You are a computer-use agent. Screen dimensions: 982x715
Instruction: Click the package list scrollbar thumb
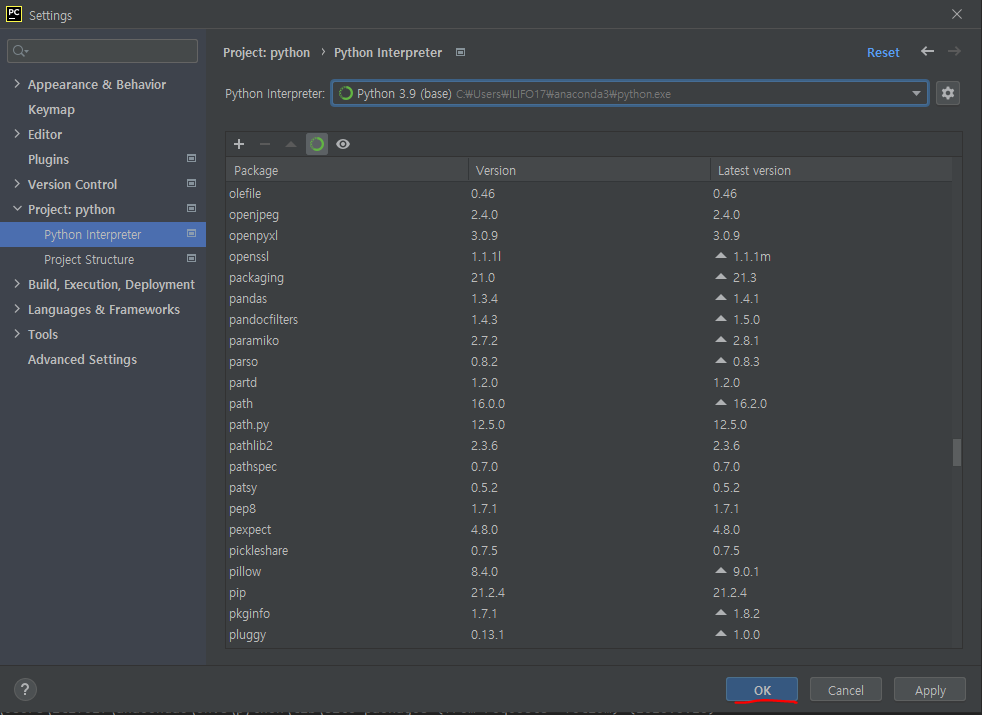pos(956,452)
